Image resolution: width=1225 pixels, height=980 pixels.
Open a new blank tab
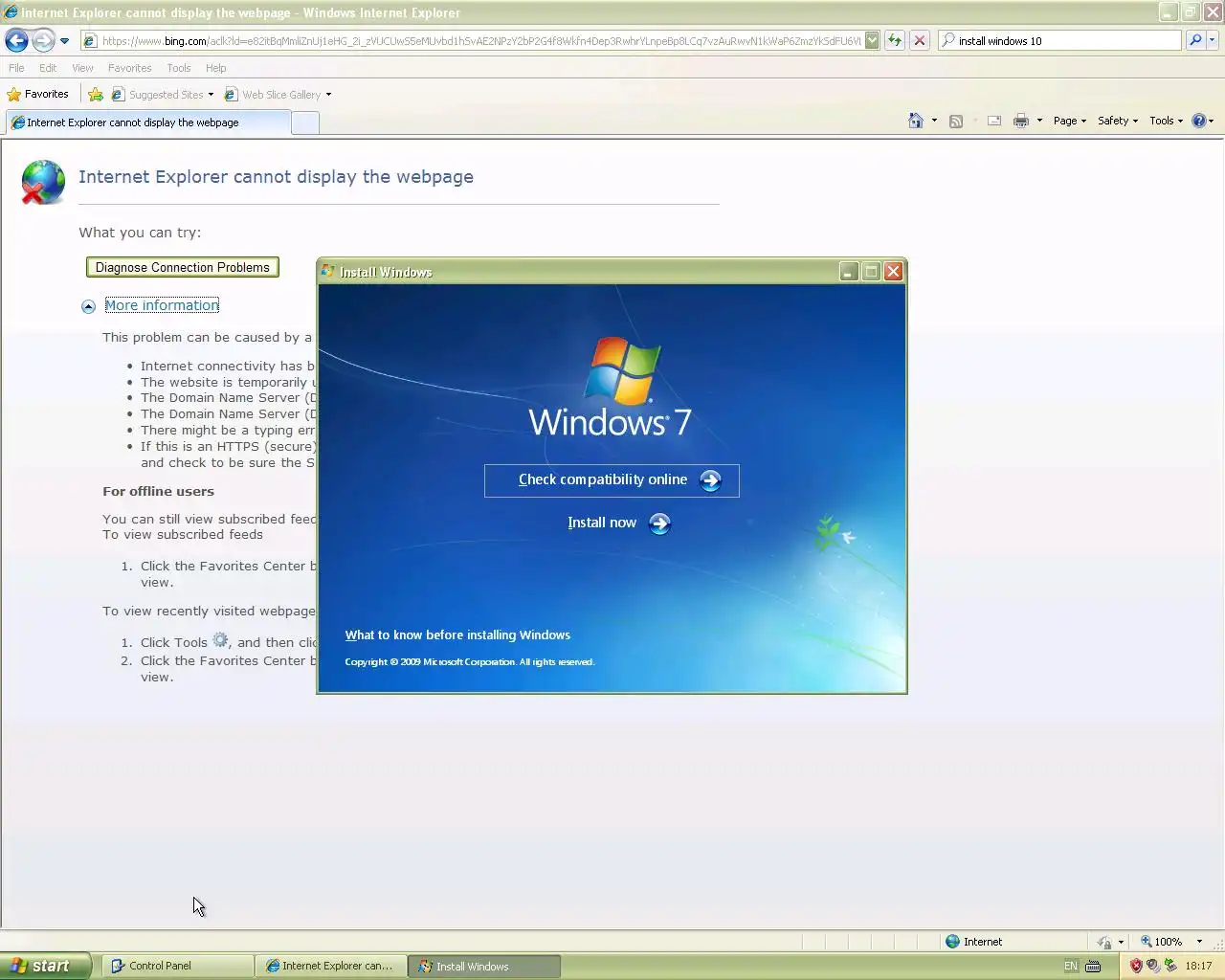[x=304, y=122]
